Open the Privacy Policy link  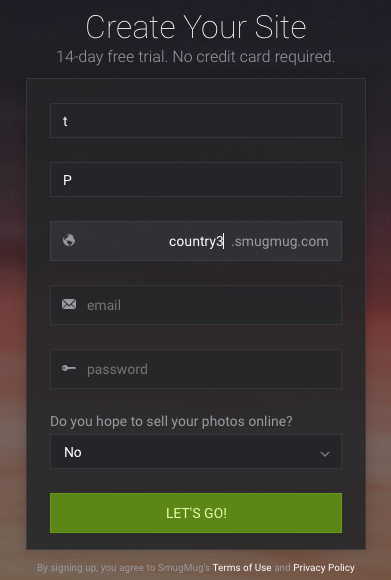coord(324,567)
